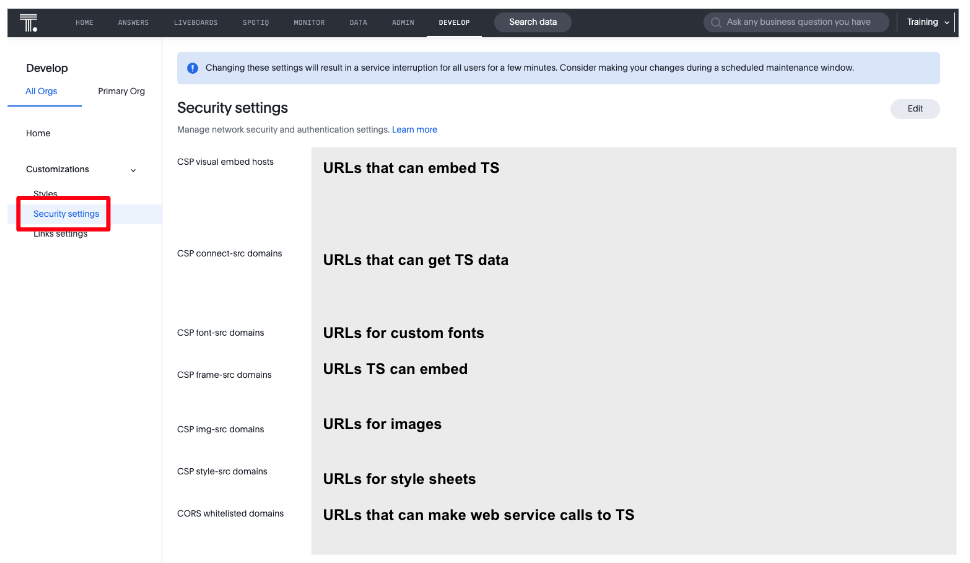Open the Home tab in top navigation
The height and width of the screenshot is (563, 970).
click(85, 22)
